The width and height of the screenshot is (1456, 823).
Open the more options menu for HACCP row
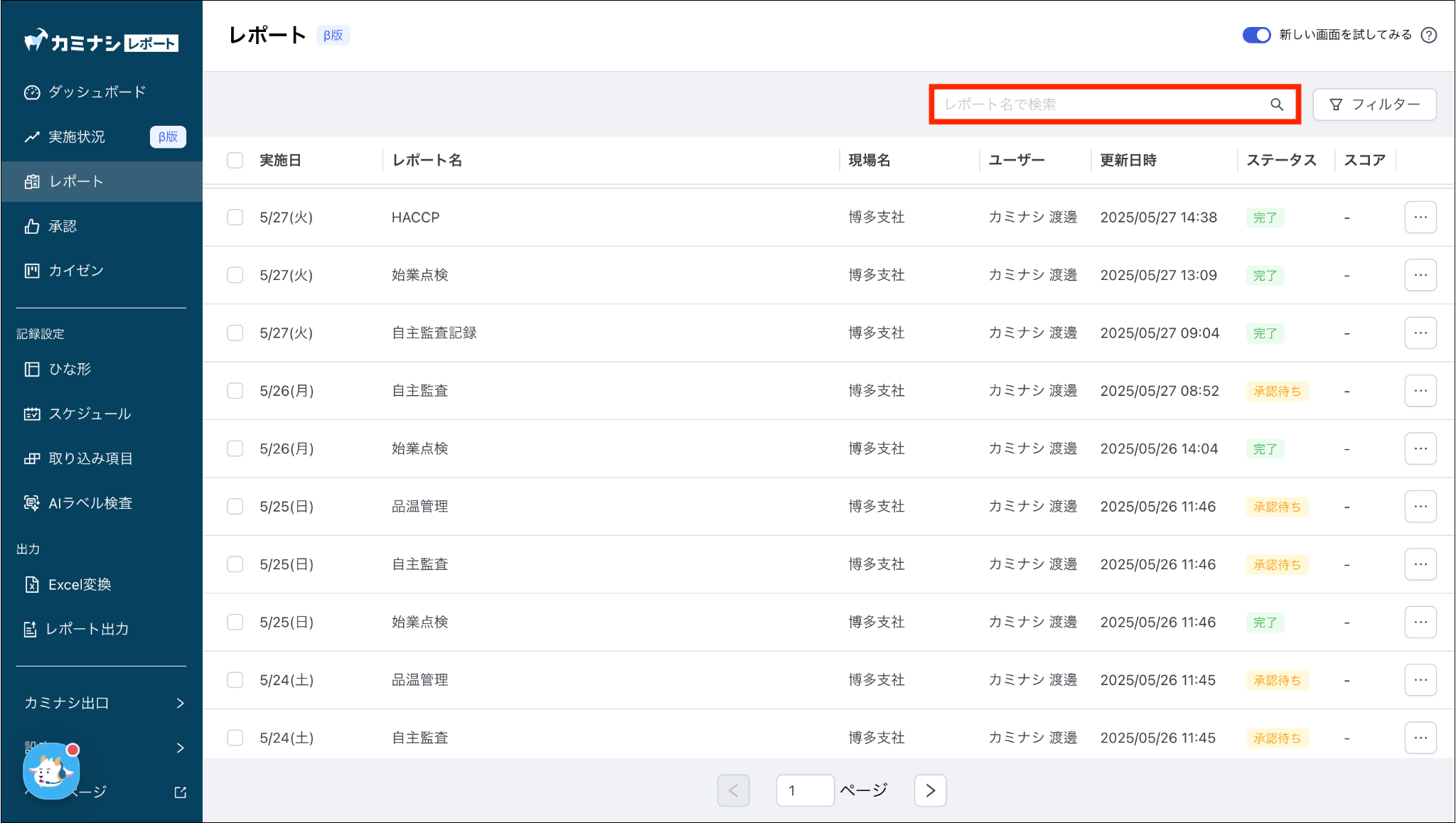pos(1420,217)
